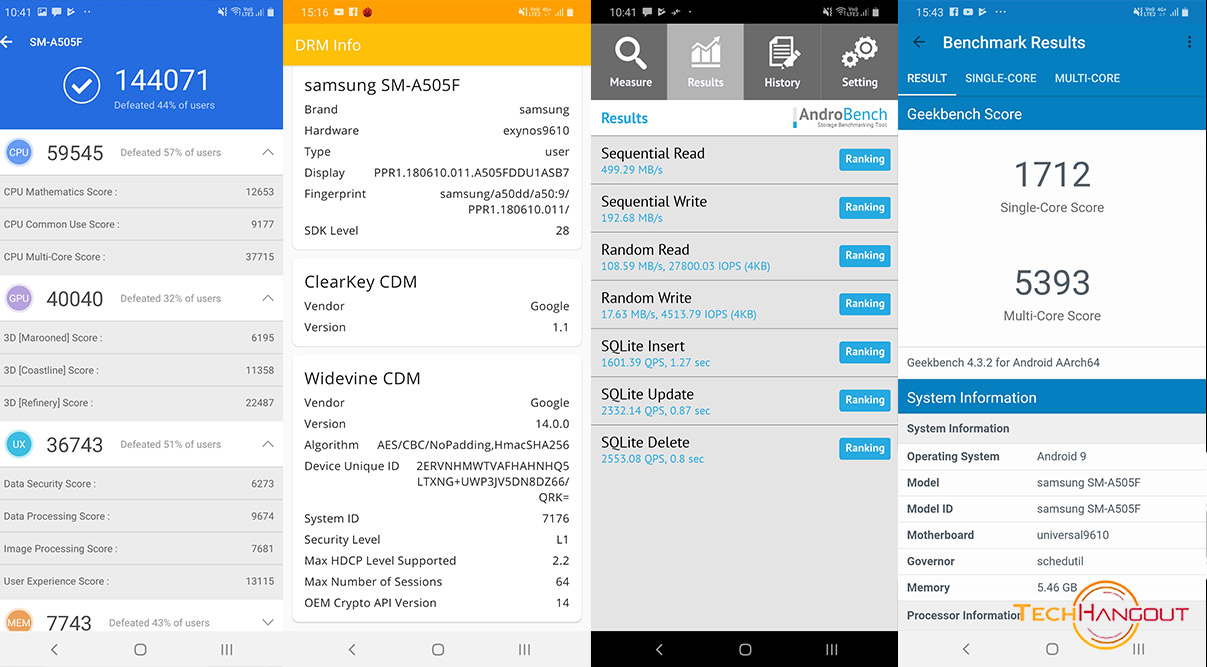Tap the DRM Info title bar text
This screenshot has height=667, width=1207.
(328, 45)
